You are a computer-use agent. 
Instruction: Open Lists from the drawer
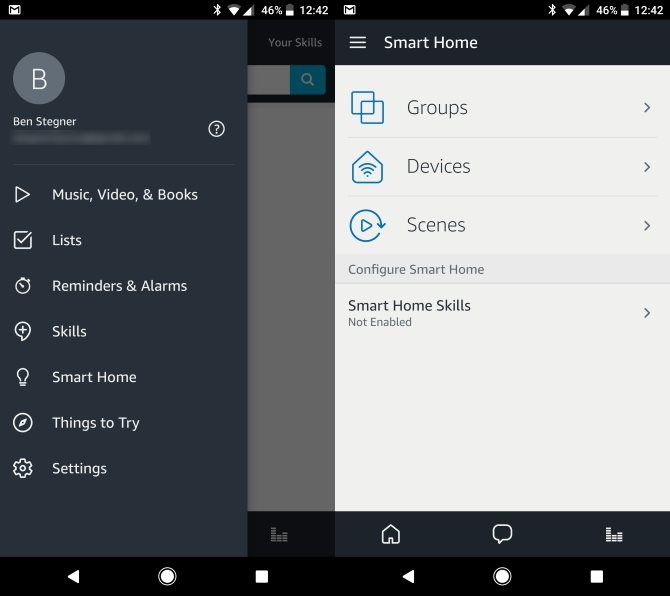point(123,240)
